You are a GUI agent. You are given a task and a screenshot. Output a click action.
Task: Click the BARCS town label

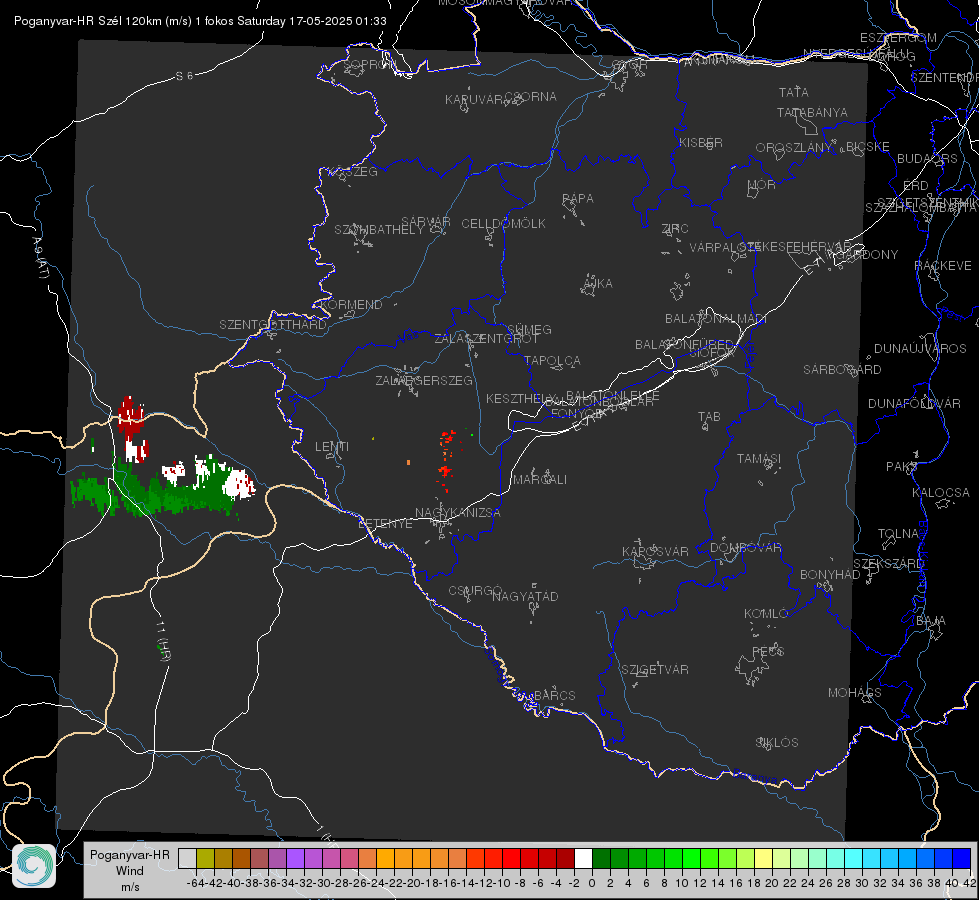(554, 695)
